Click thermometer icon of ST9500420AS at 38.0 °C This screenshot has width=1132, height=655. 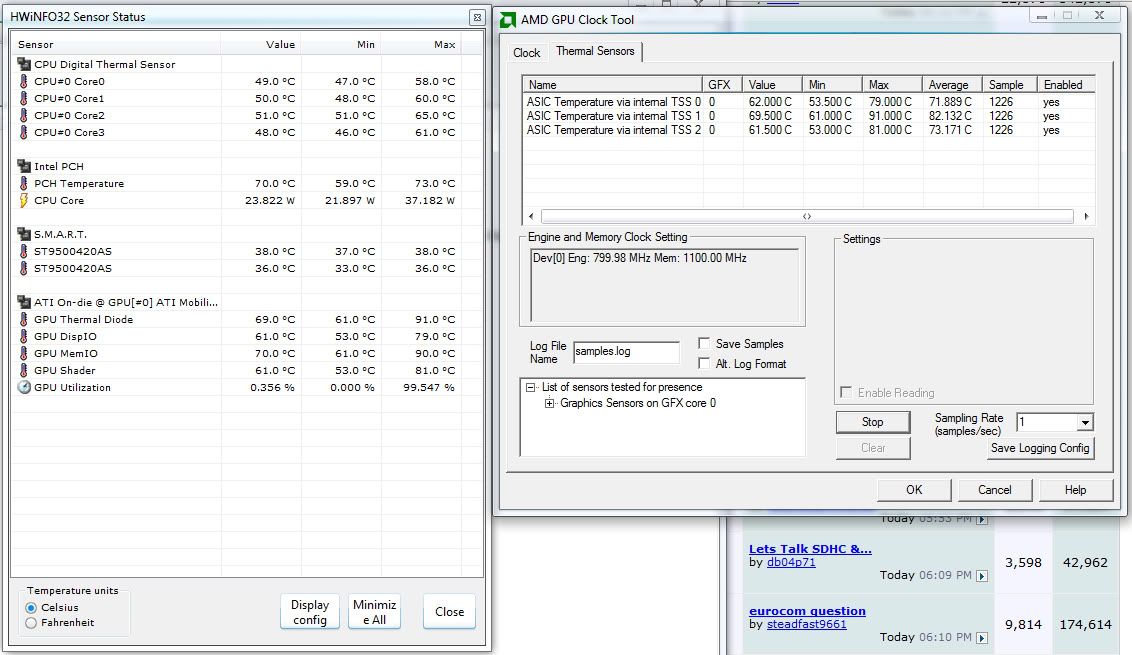click(24, 251)
